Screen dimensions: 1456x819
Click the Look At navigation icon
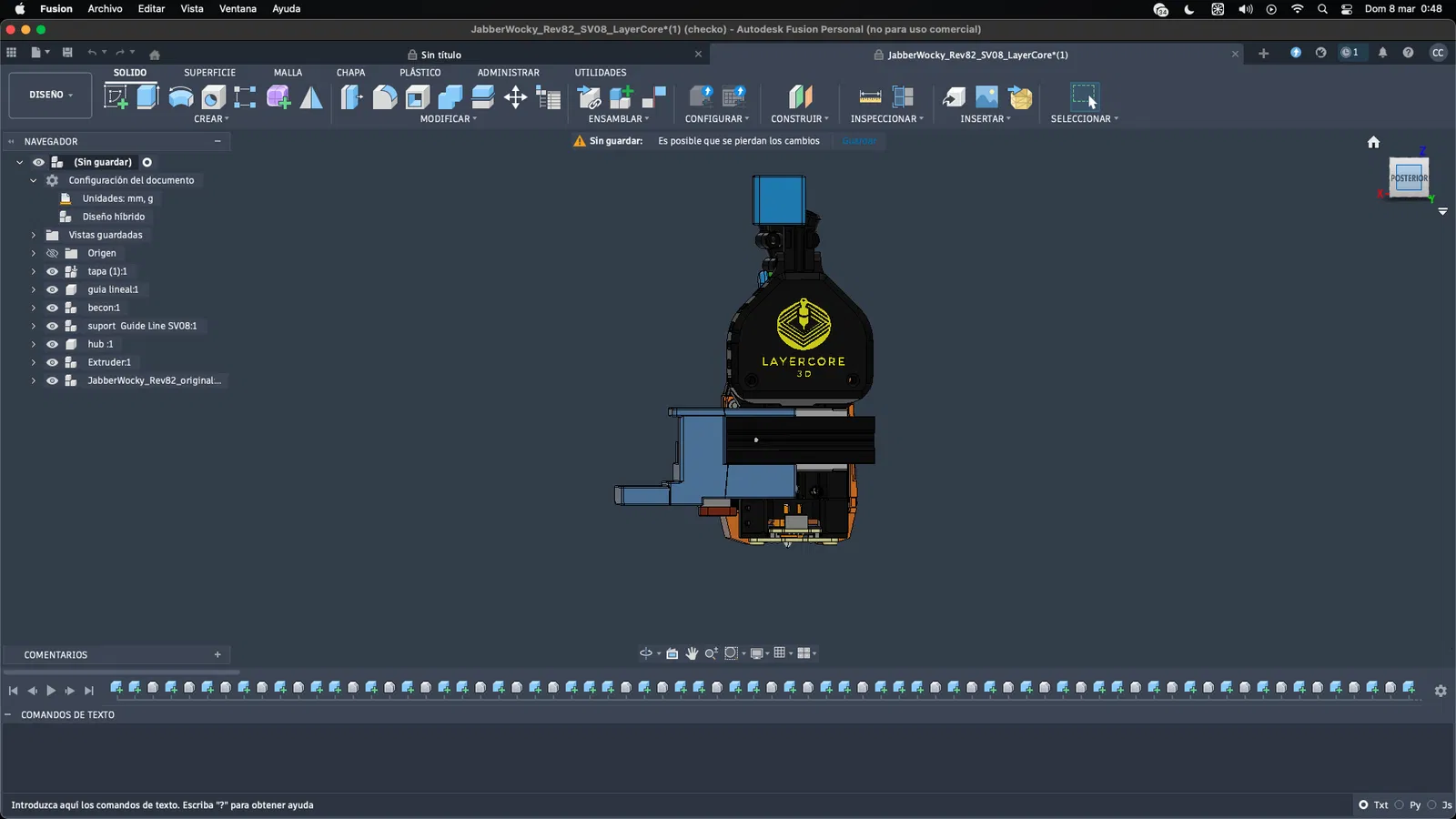pos(672,653)
